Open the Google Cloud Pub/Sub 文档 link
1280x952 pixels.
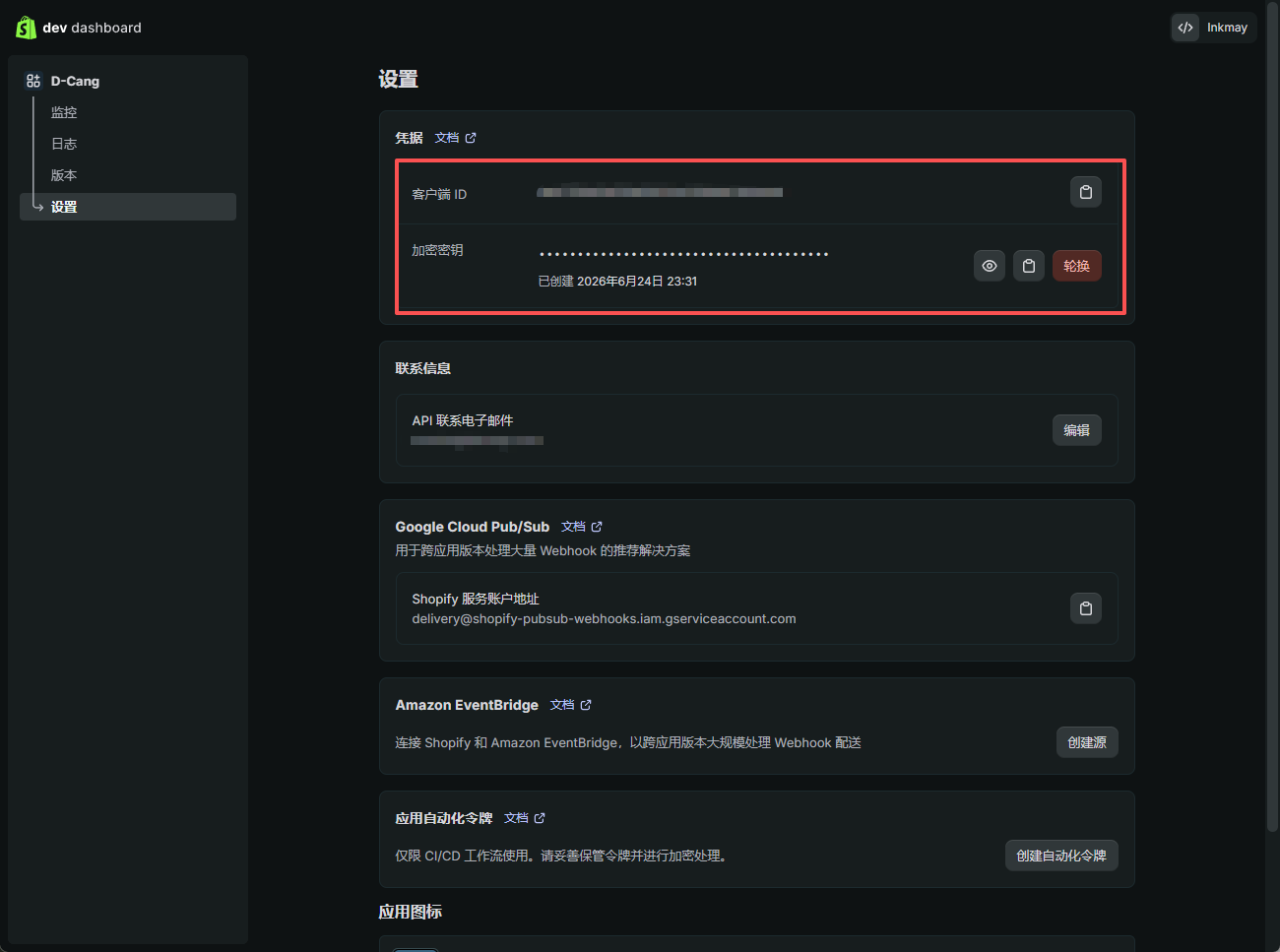[x=573, y=527]
